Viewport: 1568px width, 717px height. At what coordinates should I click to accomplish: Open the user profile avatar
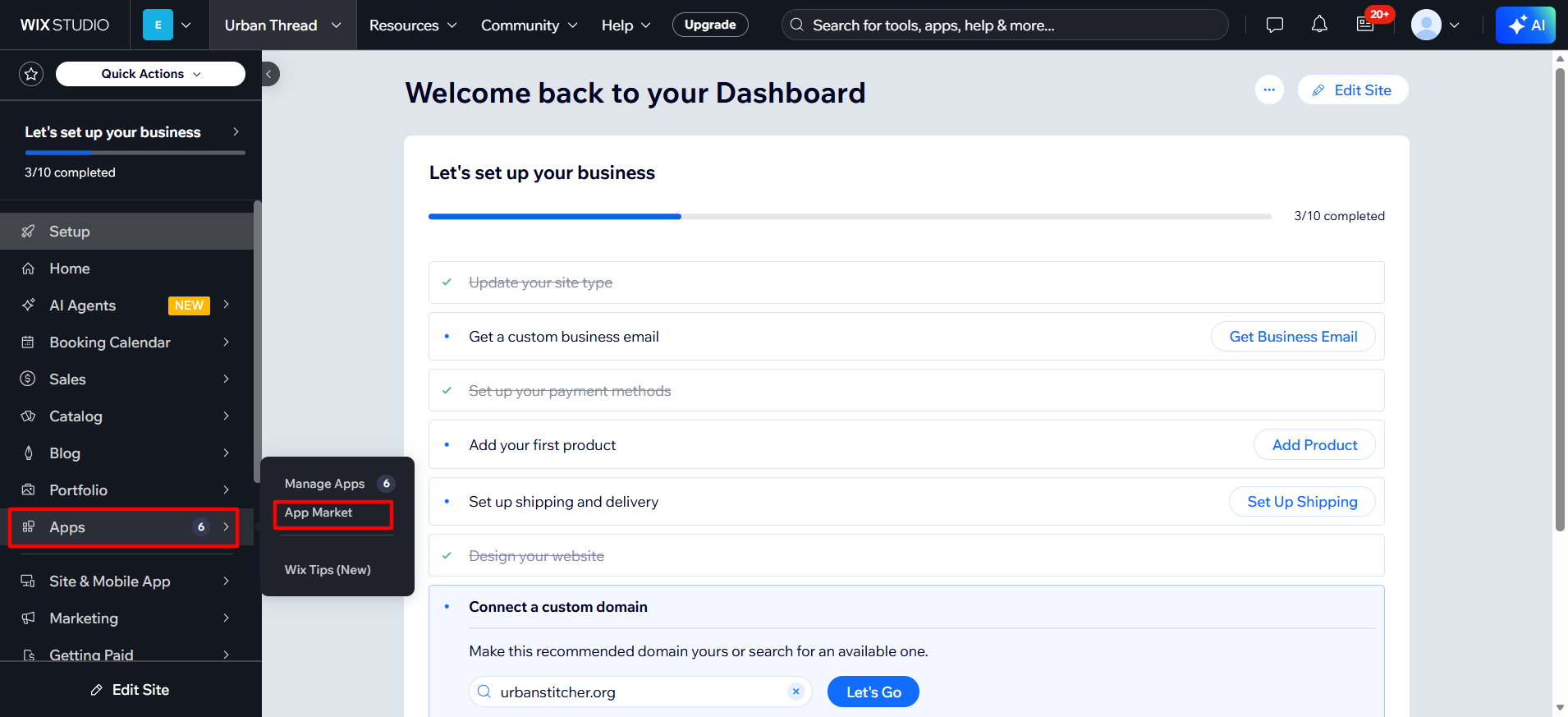[x=1426, y=25]
